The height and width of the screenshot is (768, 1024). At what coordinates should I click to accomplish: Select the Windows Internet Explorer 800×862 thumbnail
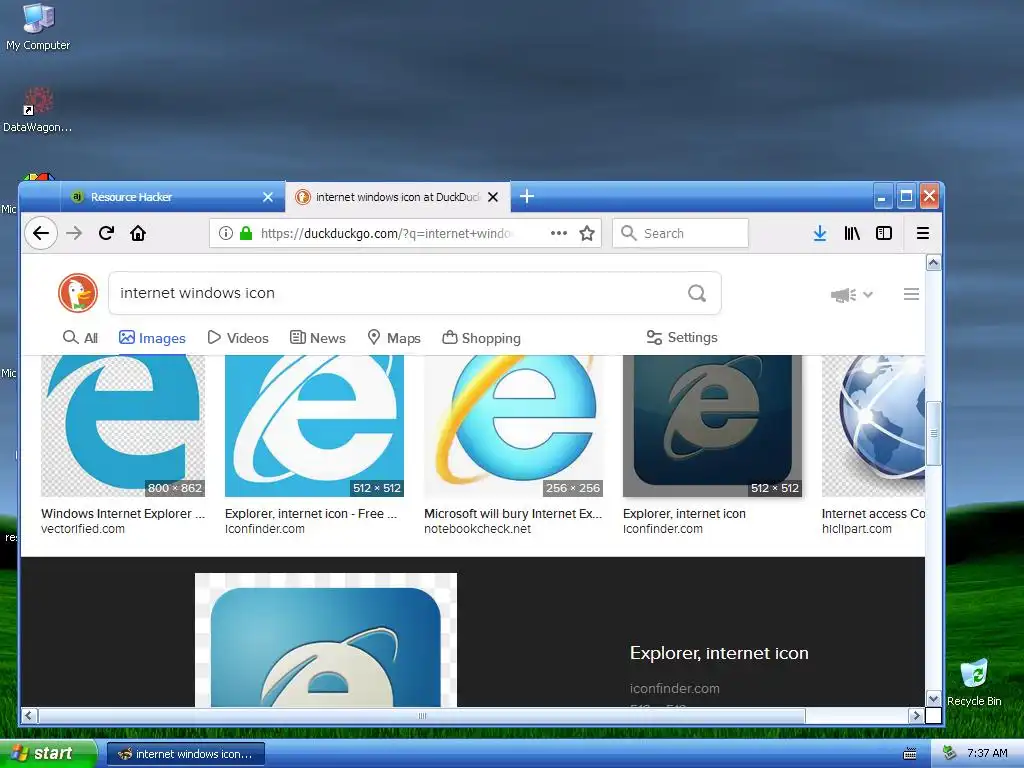(x=123, y=426)
